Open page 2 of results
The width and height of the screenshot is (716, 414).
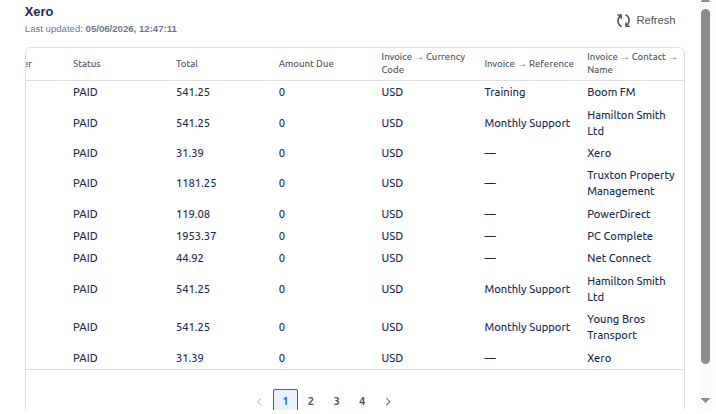click(x=311, y=401)
